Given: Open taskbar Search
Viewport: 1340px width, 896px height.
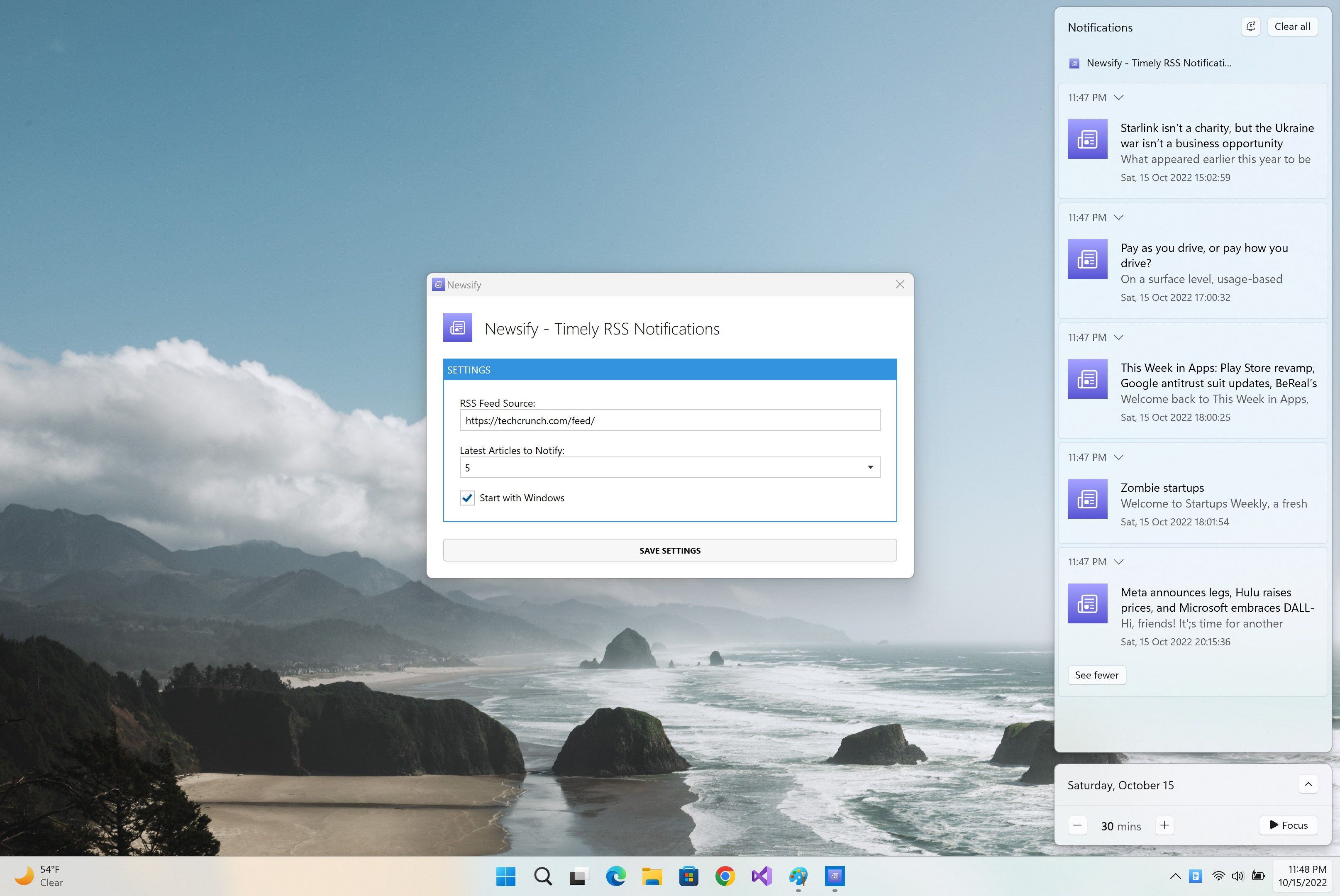Looking at the screenshot, I should click(542, 876).
